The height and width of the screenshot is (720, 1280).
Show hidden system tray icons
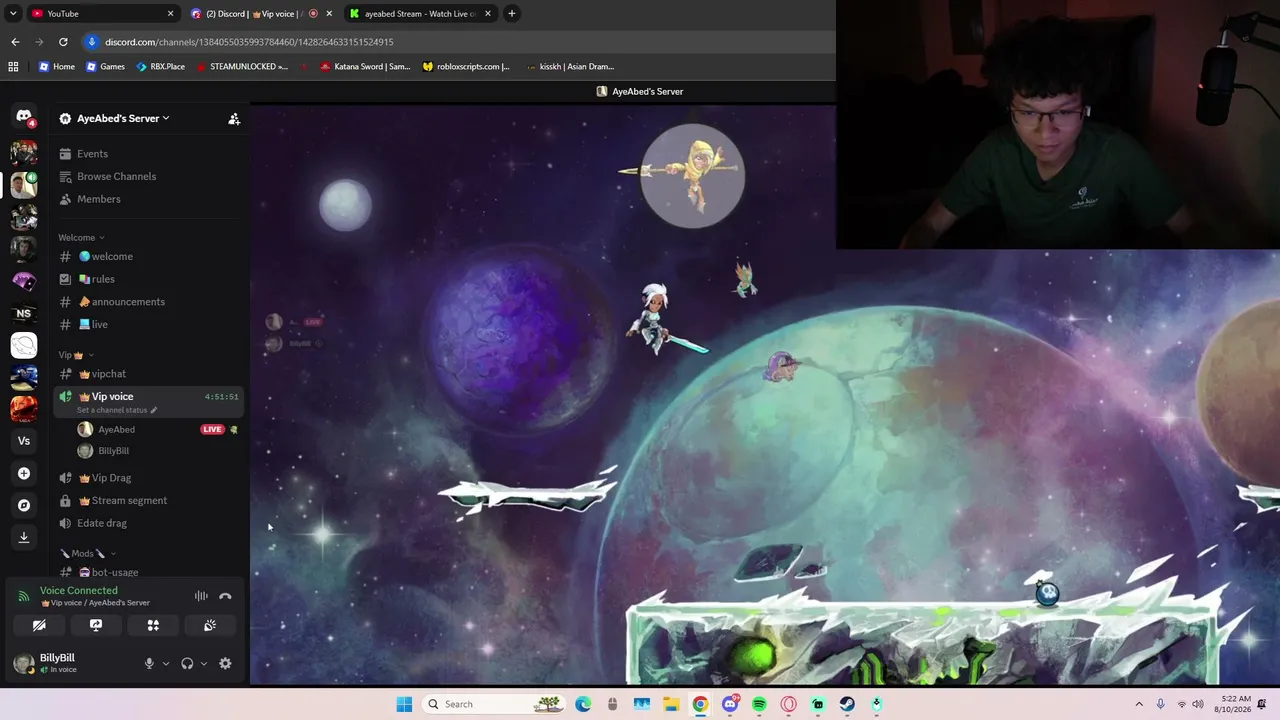[x=1138, y=704]
